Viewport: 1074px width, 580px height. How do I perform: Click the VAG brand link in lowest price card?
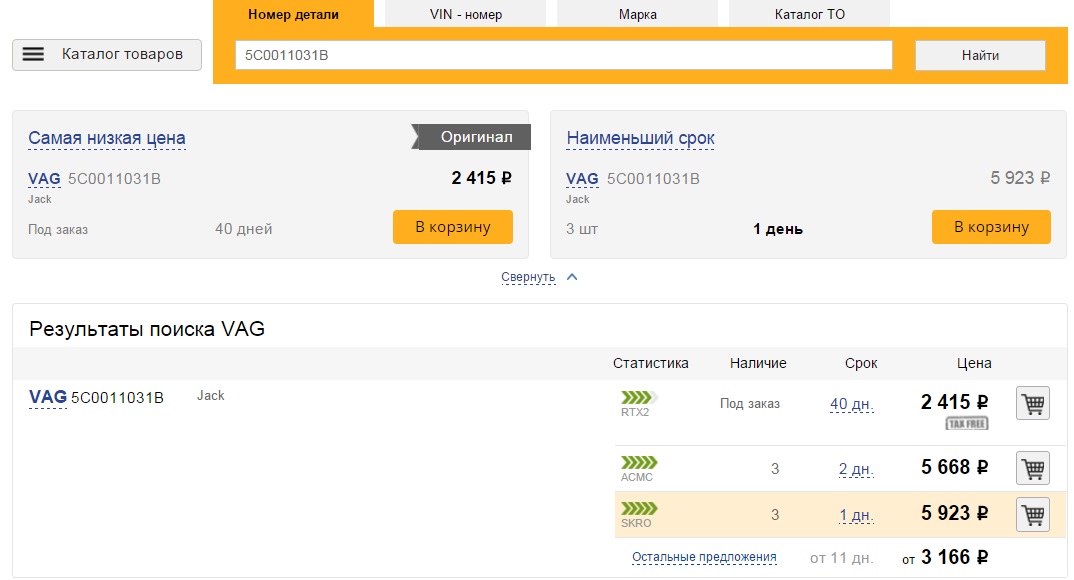[x=45, y=179]
